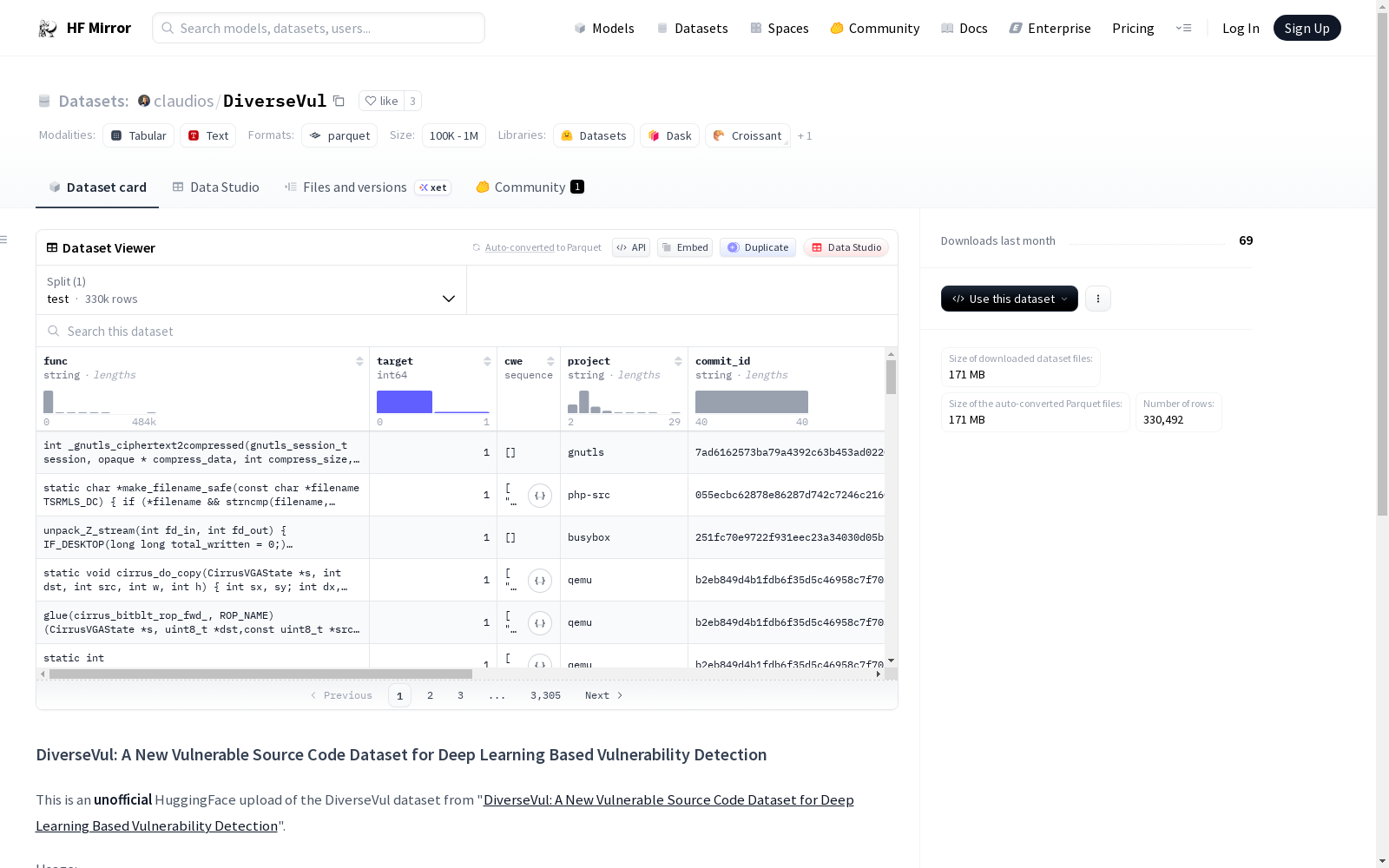Copy the dataset name with the copy icon
Image resolution: width=1389 pixels, height=868 pixels.
coord(339,102)
